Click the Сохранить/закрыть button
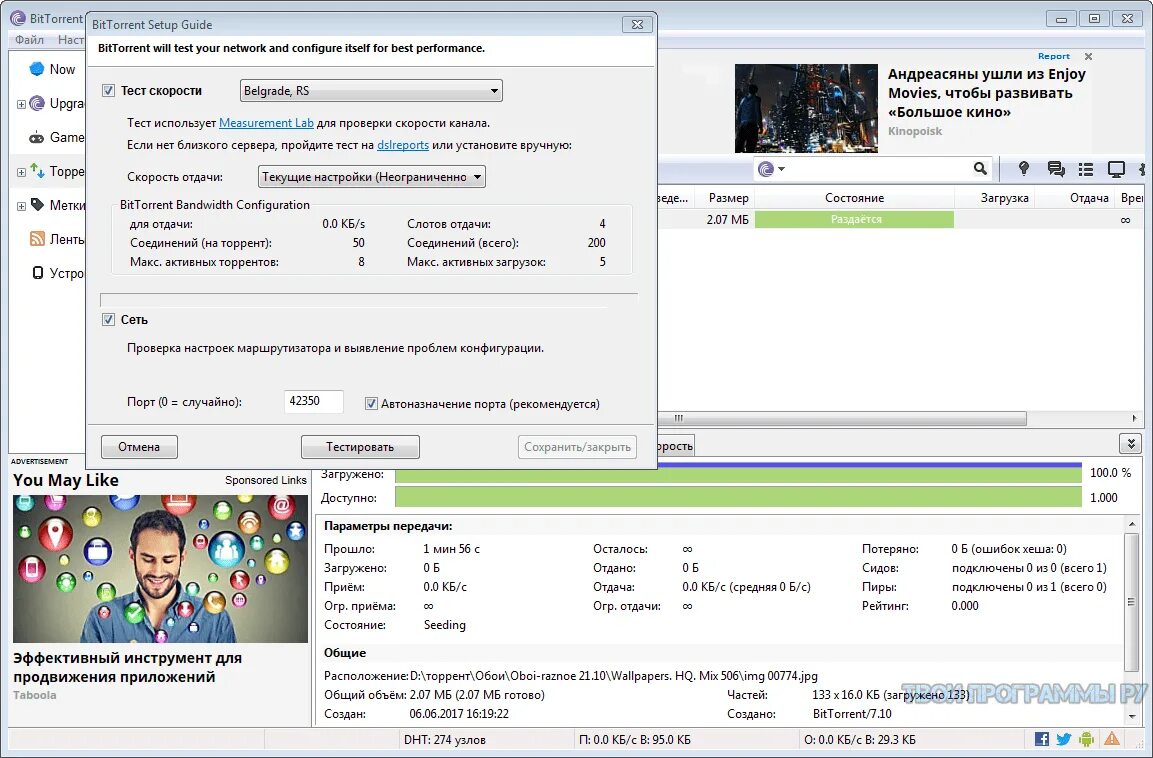Image resolution: width=1153 pixels, height=758 pixels. [x=577, y=446]
